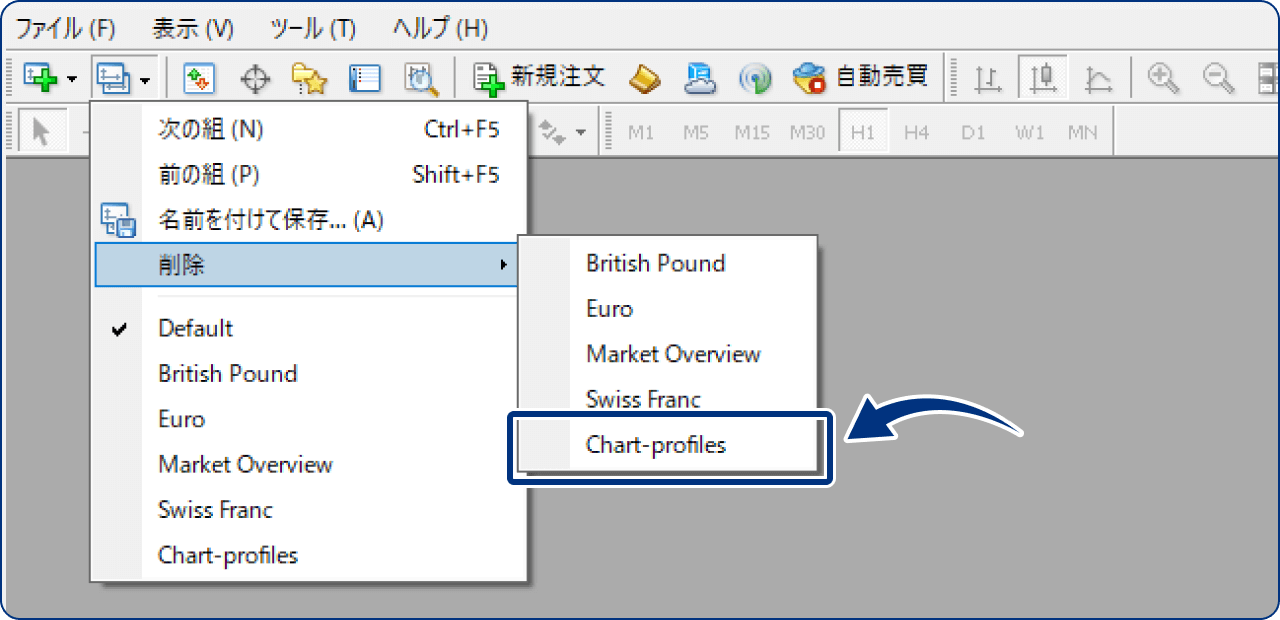Show the Data Window crosshair icon
1280x620 pixels.
[256, 78]
